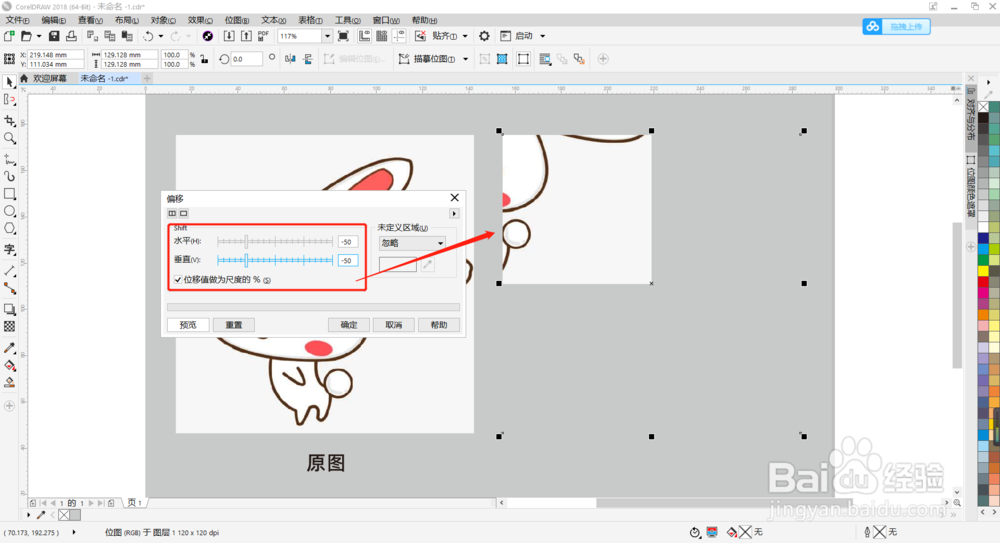Select the Zoom magnifier tool

point(10,138)
